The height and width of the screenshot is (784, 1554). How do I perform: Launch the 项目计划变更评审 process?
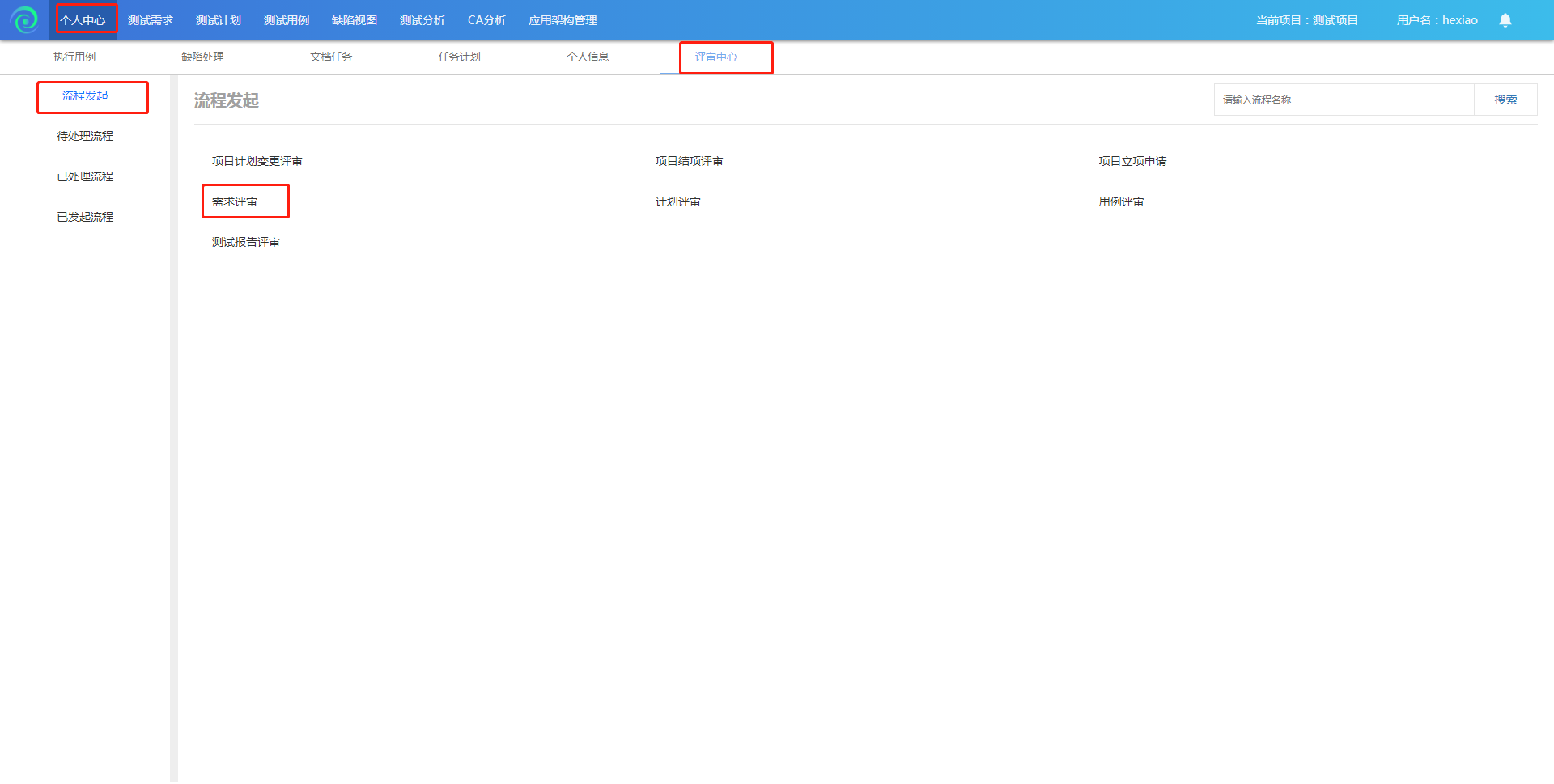(x=257, y=161)
